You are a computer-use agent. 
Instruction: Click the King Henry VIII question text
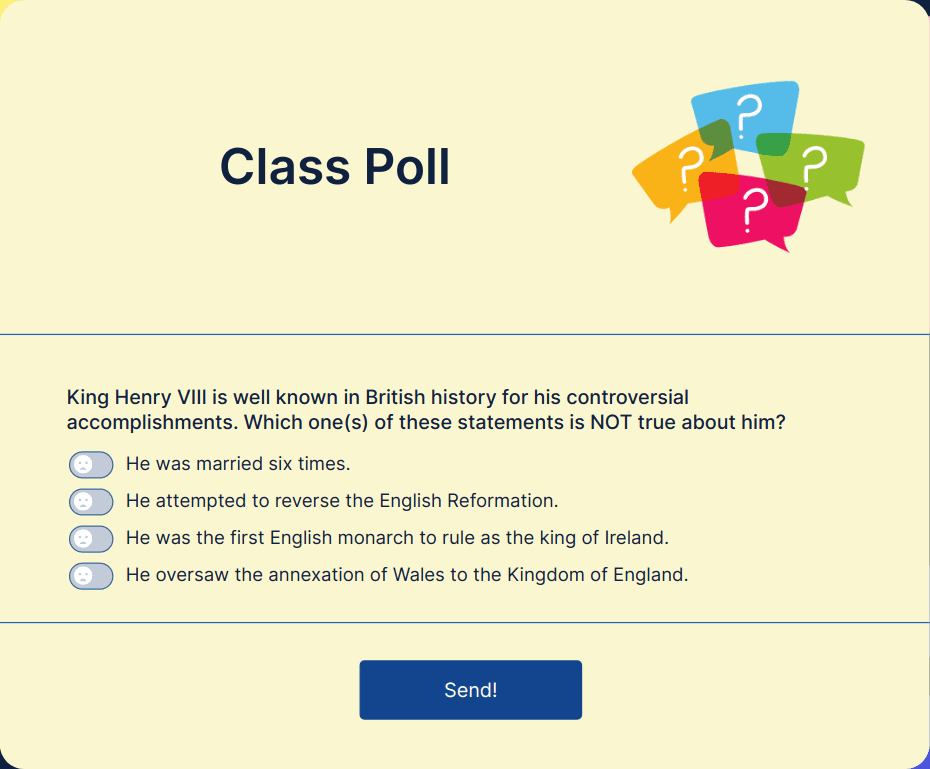pos(426,410)
